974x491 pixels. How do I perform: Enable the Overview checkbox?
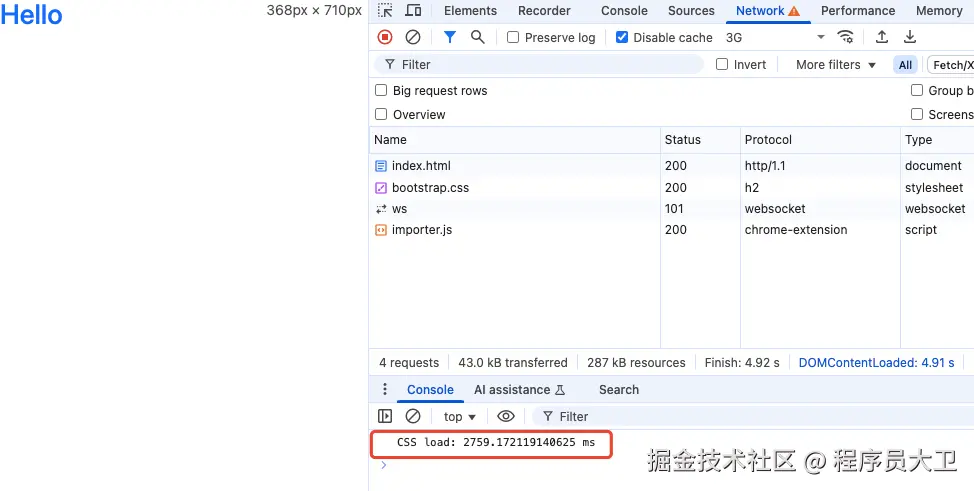(381, 114)
